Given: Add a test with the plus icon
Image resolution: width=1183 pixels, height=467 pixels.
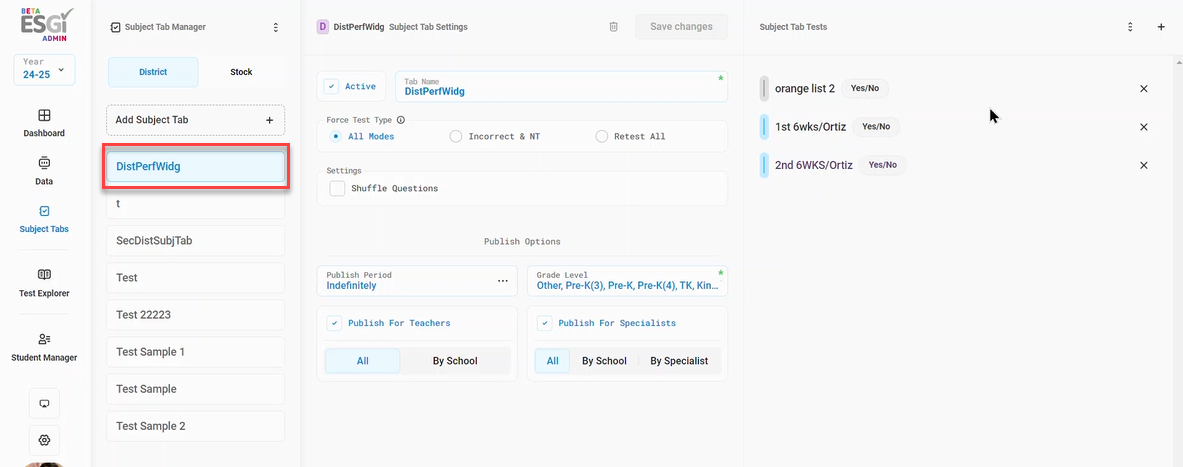Looking at the screenshot, I should (1161, 26).
